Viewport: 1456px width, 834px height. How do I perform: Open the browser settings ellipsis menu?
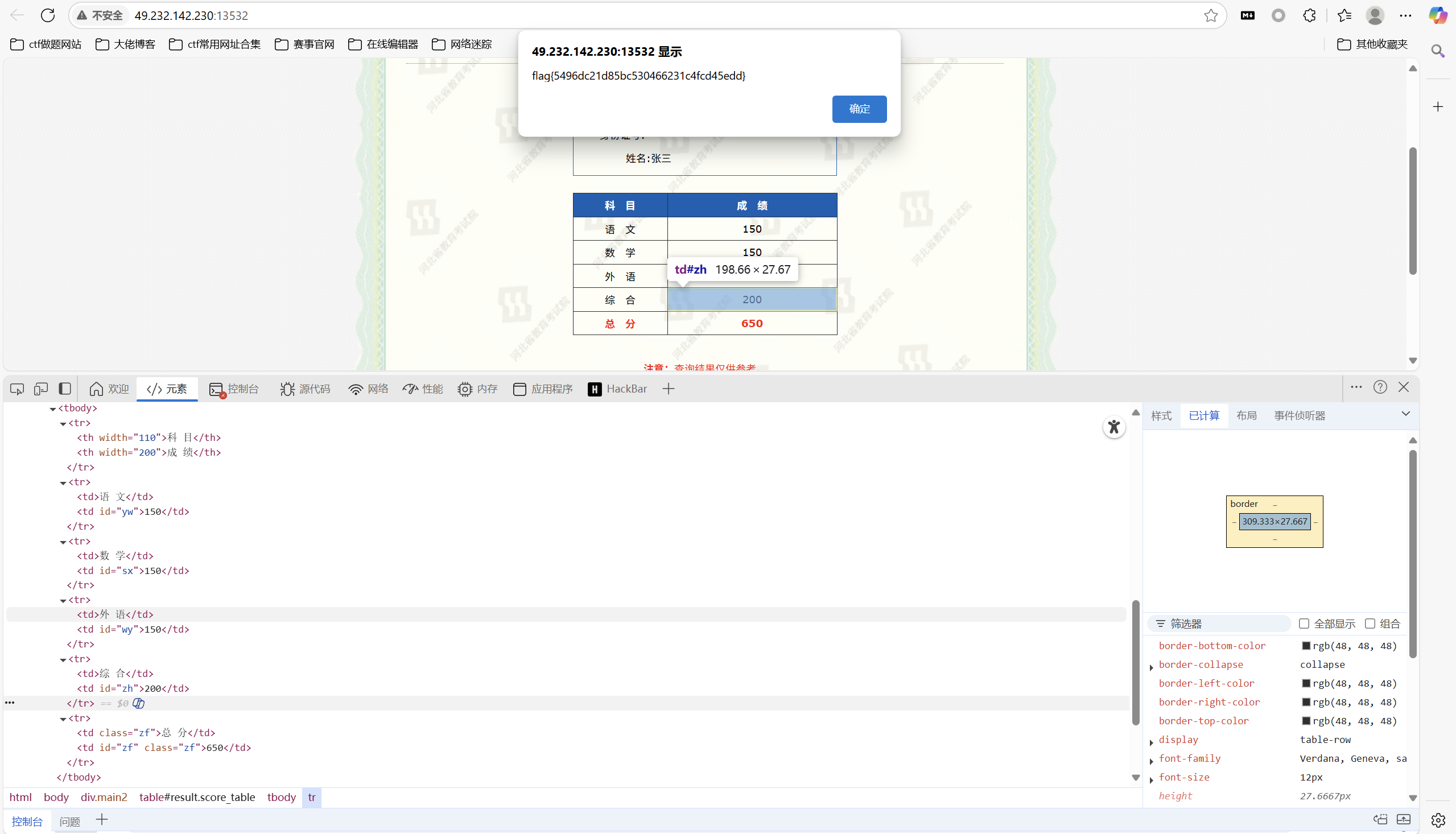pos(1405,15)
